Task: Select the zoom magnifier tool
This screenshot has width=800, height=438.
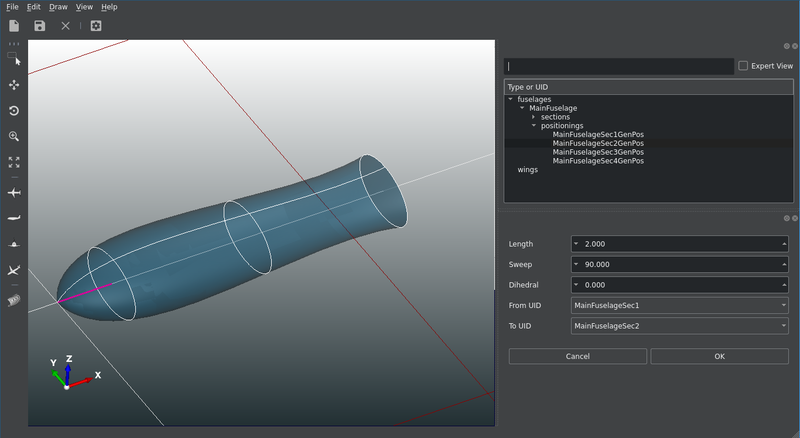Action: tap(14, 136)
